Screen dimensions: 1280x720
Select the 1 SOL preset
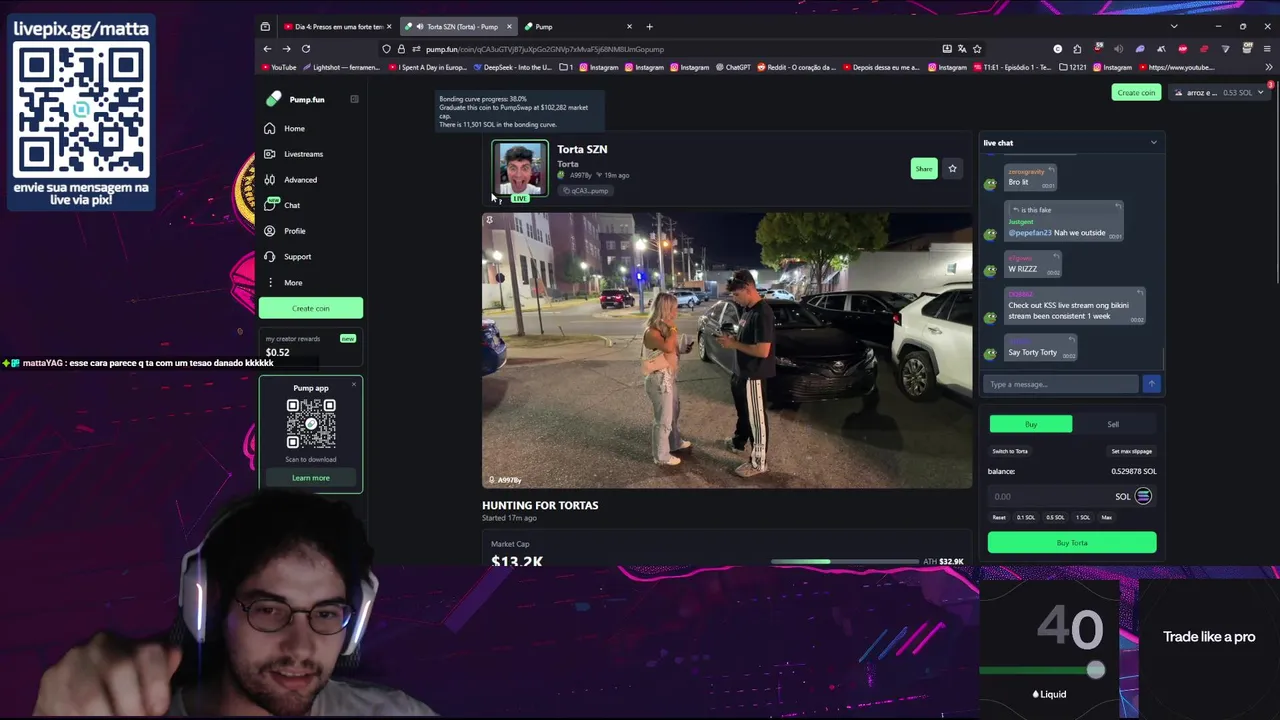coord(1083,517)
